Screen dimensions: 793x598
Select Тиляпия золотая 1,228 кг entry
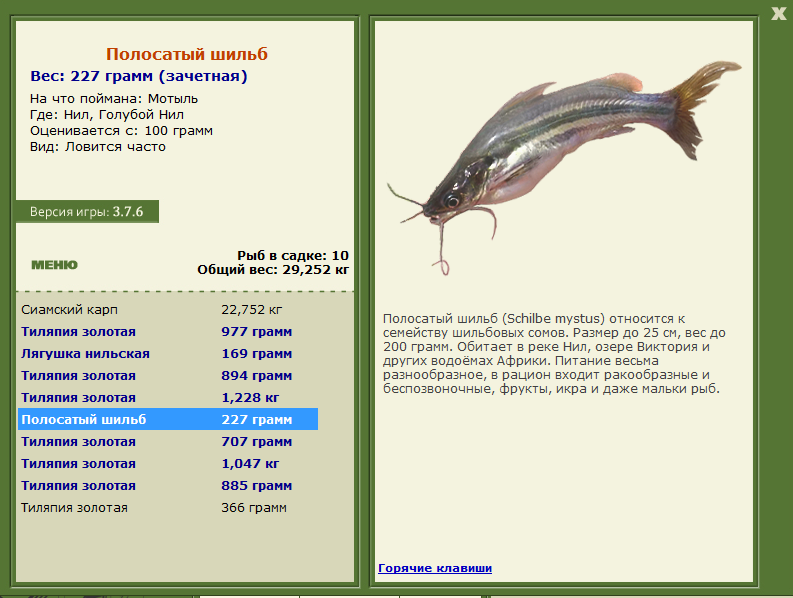point(168,398)
